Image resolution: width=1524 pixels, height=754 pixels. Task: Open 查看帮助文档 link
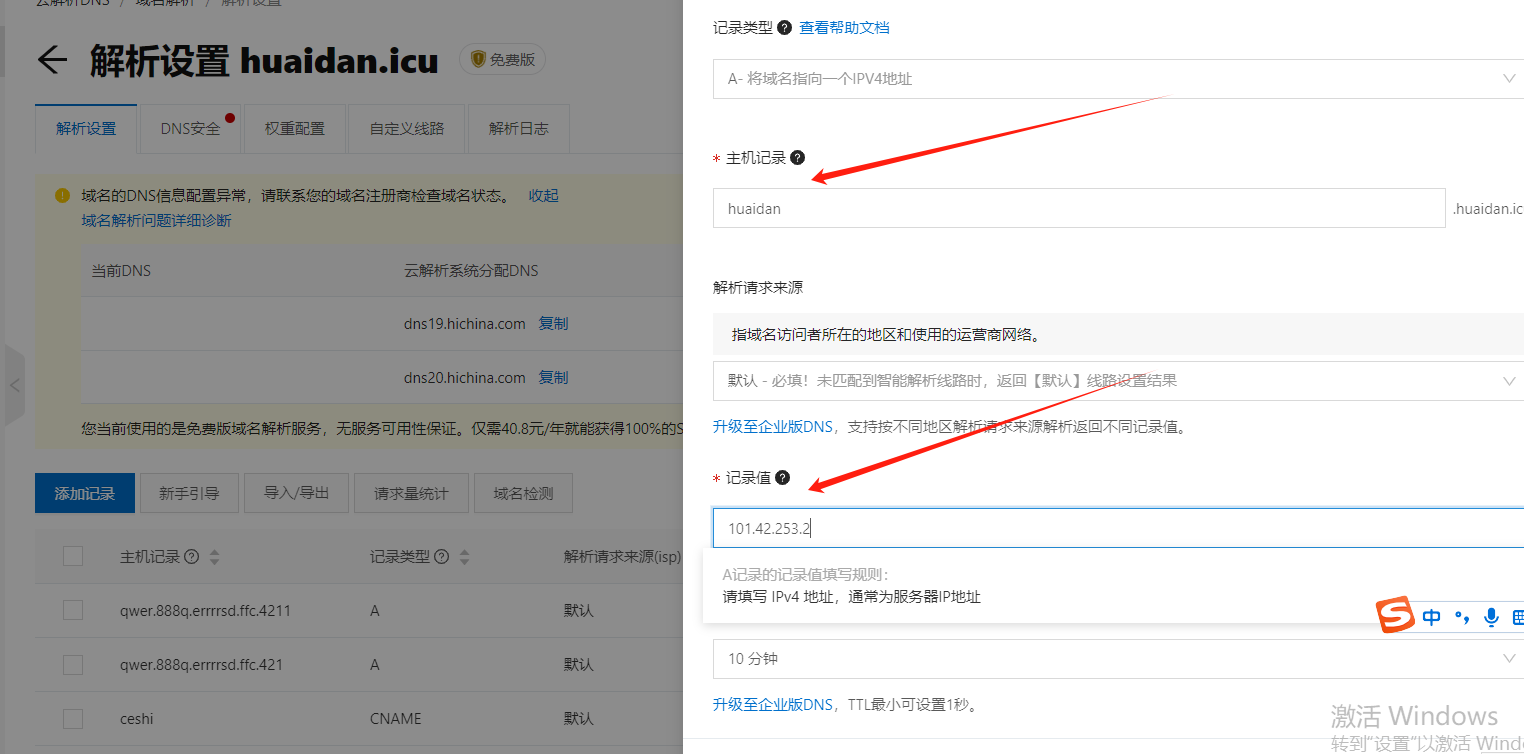(844, 27)
